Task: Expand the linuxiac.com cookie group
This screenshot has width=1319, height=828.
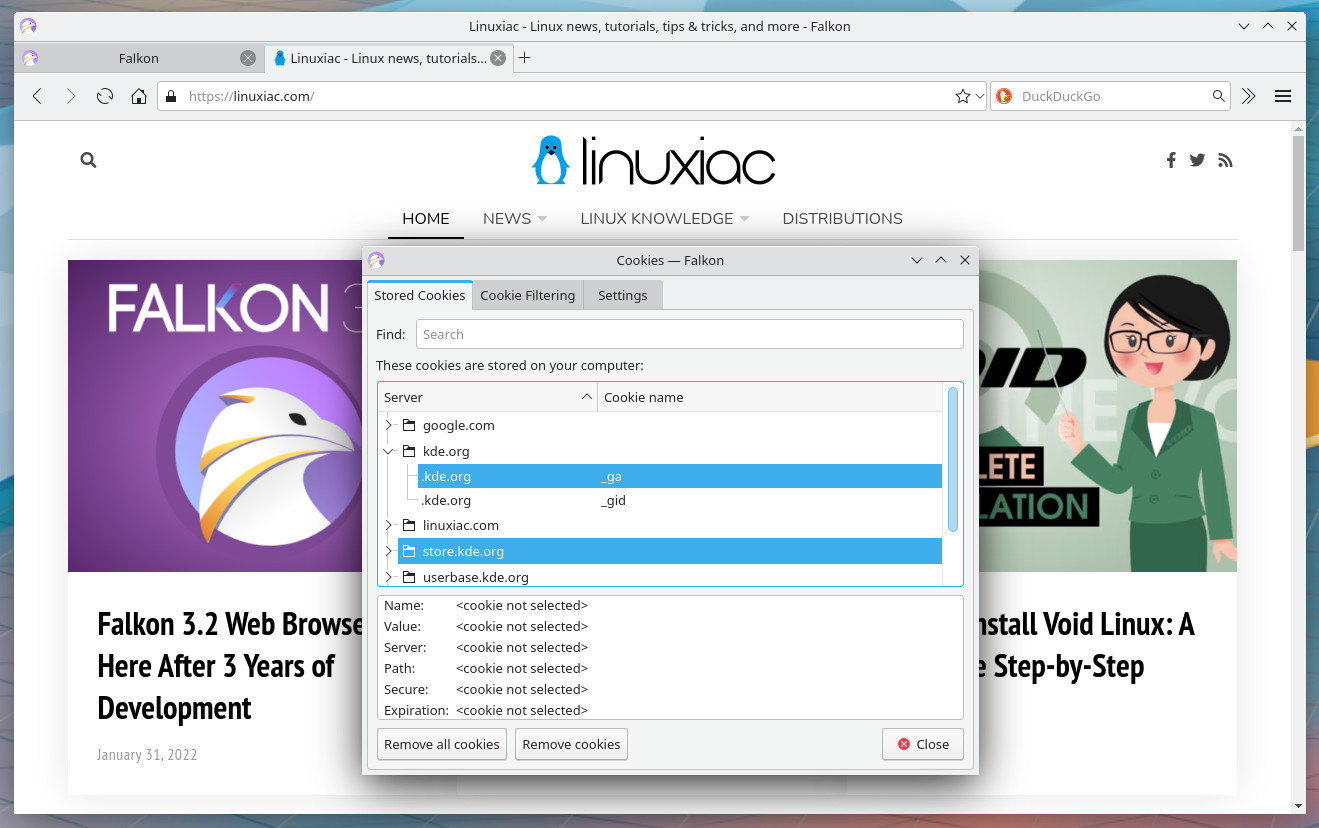Action: point(389,525)
